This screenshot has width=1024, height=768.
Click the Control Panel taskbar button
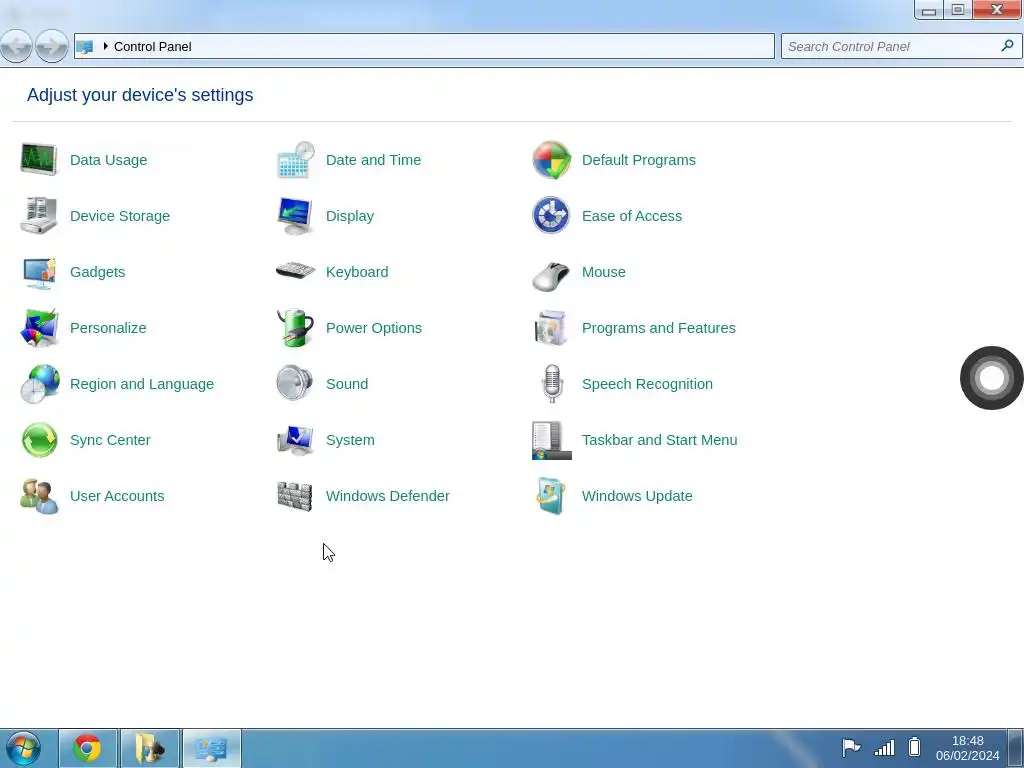[x=212, y=748]
